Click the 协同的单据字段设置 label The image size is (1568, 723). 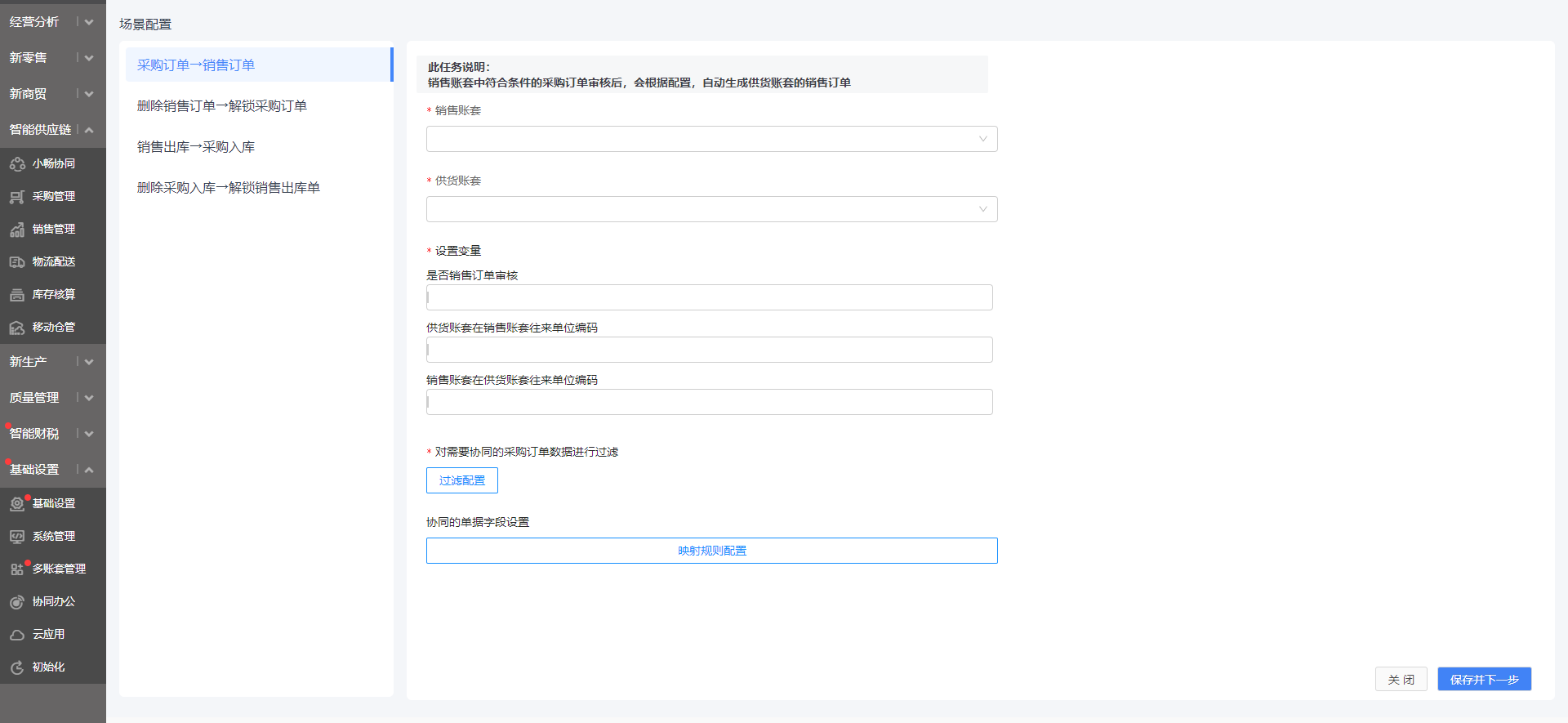pyautogui.click(x=478, y=522)
